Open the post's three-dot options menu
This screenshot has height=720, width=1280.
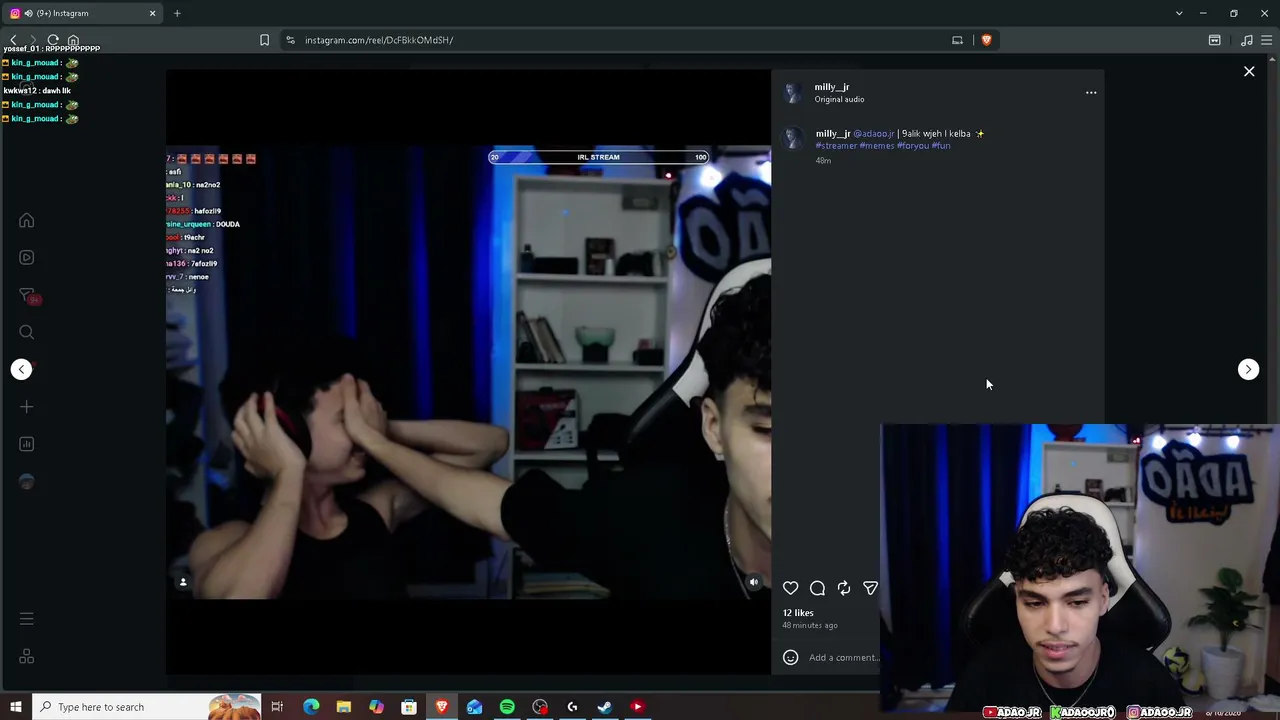pyautogui.click(x=1091, y=93)
